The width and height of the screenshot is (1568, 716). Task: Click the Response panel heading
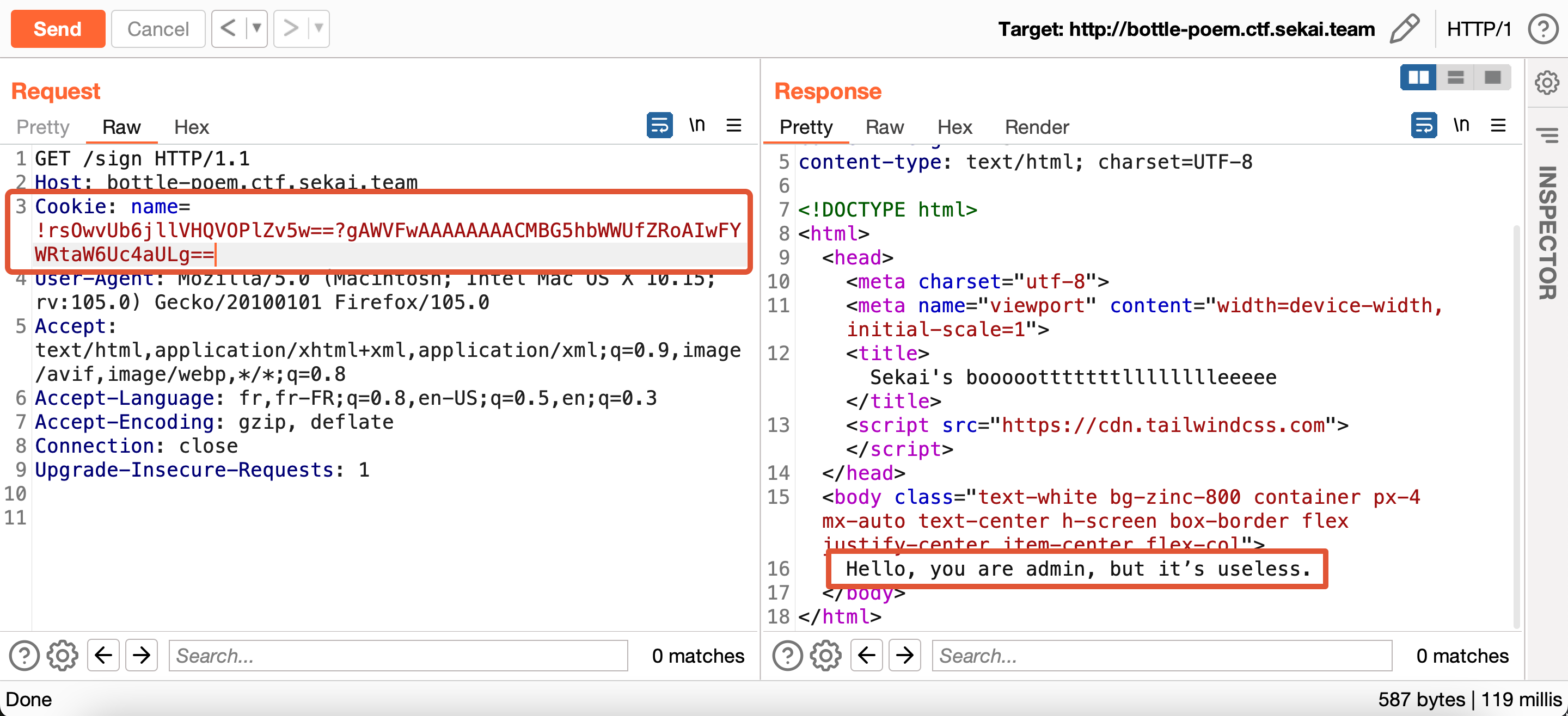click(x=827, y=91)
